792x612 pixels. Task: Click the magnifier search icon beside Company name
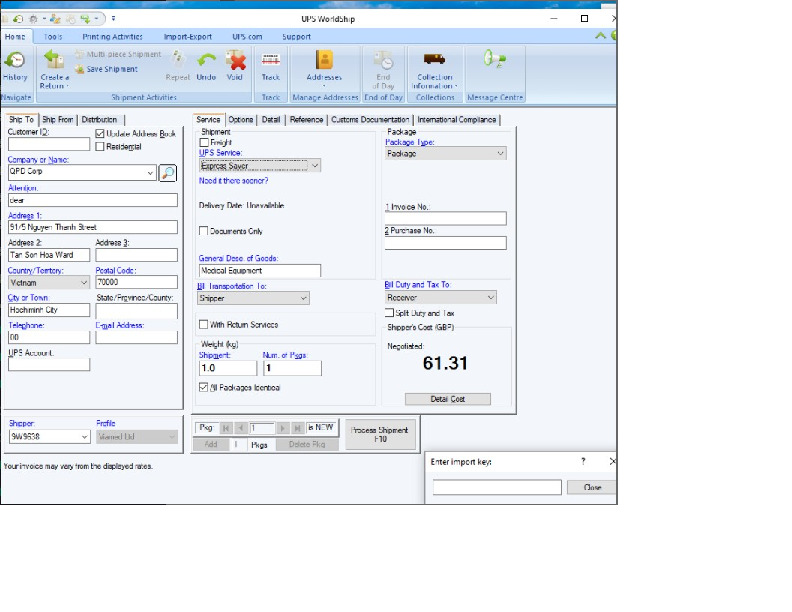[x=167, y=173]
